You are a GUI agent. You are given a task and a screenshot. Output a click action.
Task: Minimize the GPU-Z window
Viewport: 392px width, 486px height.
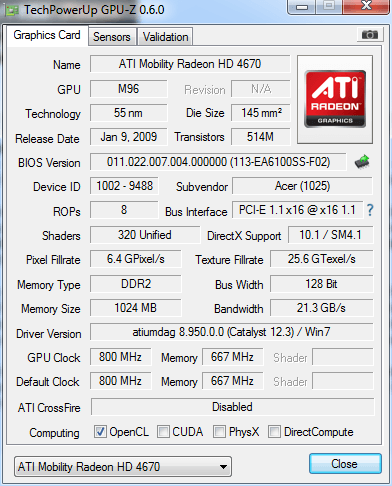coord(302,7)
